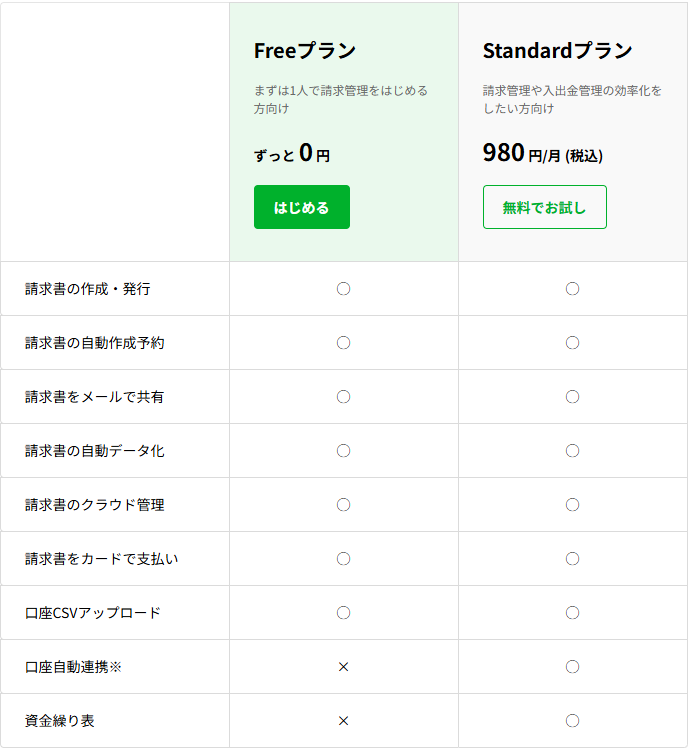Click Standard plan circle for 請求書をカードで支払い
This screenshot has width=688, height=749.
pos(572,559)
